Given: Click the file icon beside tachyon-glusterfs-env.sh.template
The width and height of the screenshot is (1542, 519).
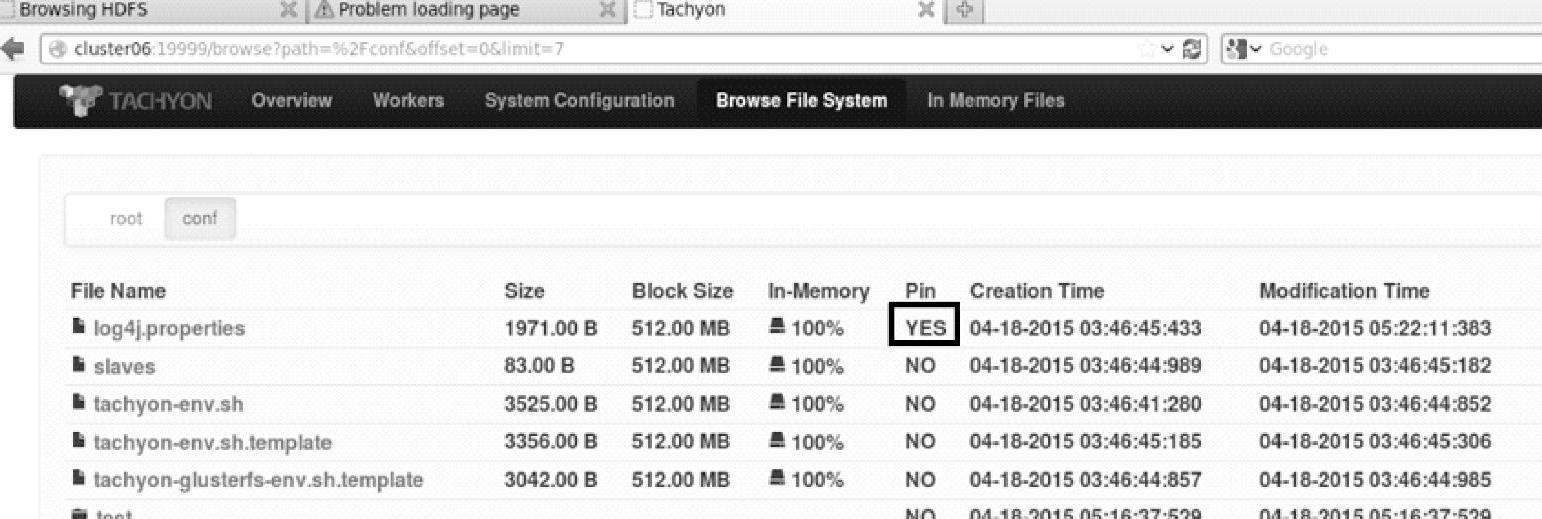Looking at the screenshot, I should [x=78, y=479].
